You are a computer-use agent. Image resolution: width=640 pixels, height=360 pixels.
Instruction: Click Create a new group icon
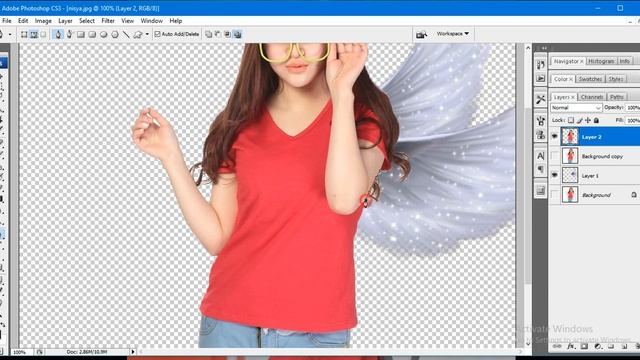(x=611, y=347)
